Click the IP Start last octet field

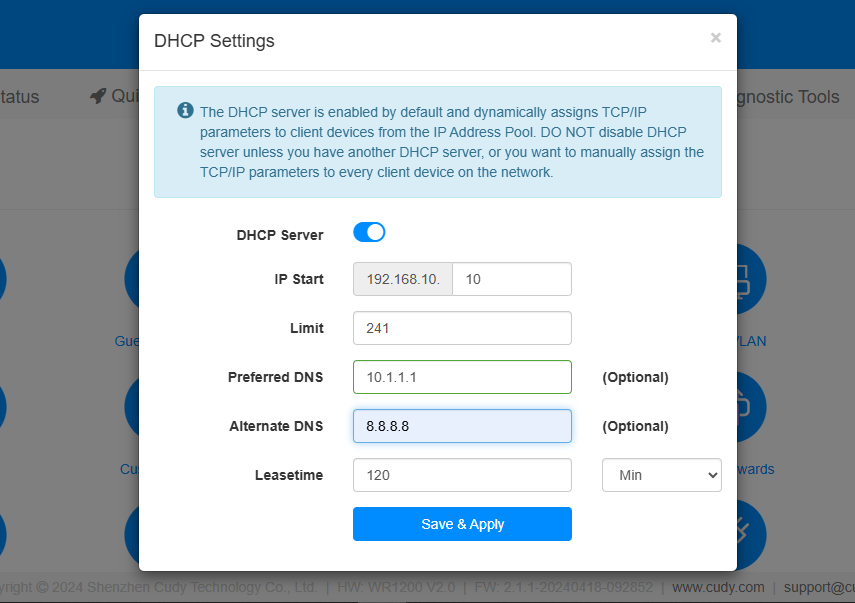coord(511,280)
